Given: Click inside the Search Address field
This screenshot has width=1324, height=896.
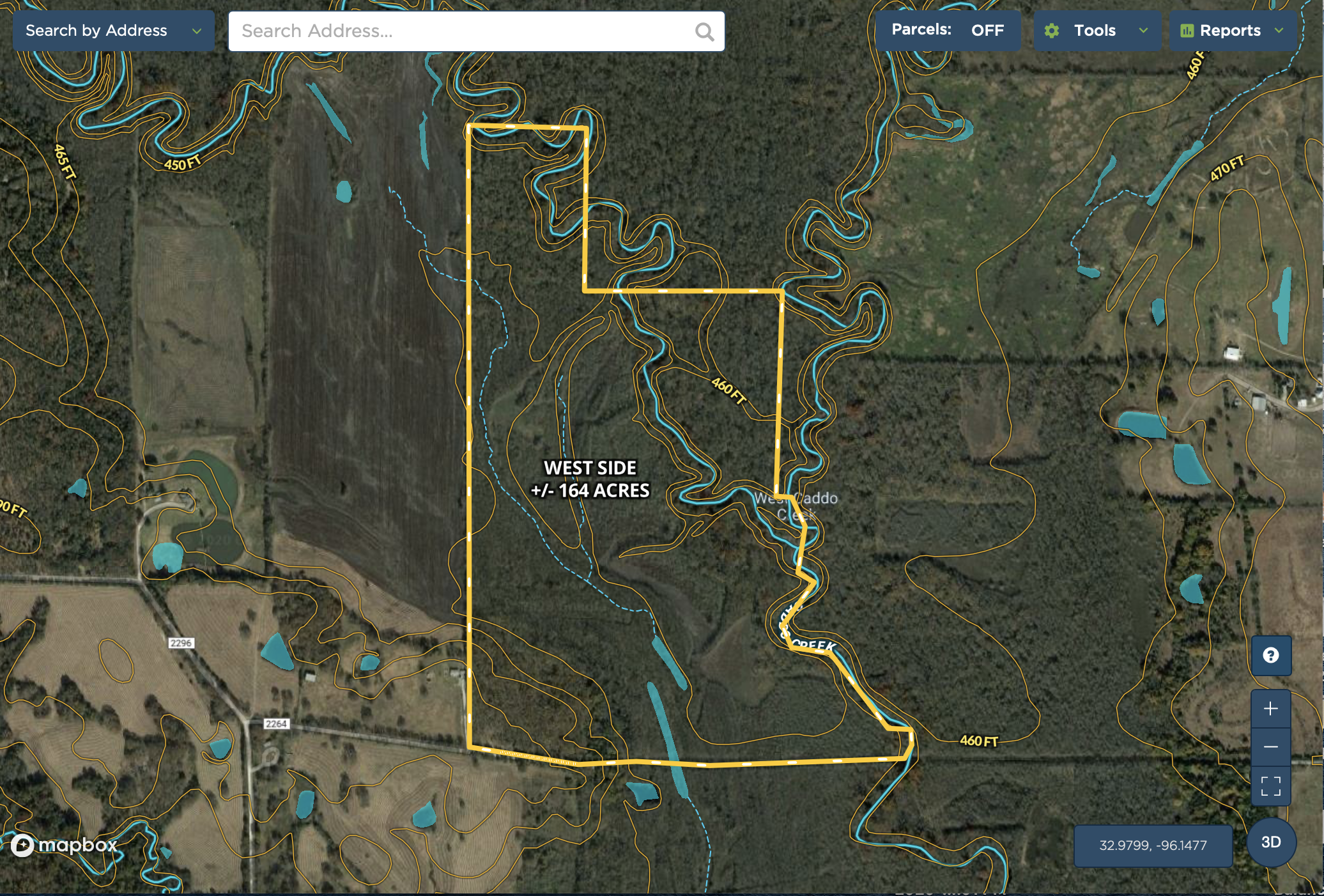Looking at the screenshot, I should (x=460, y=31).
